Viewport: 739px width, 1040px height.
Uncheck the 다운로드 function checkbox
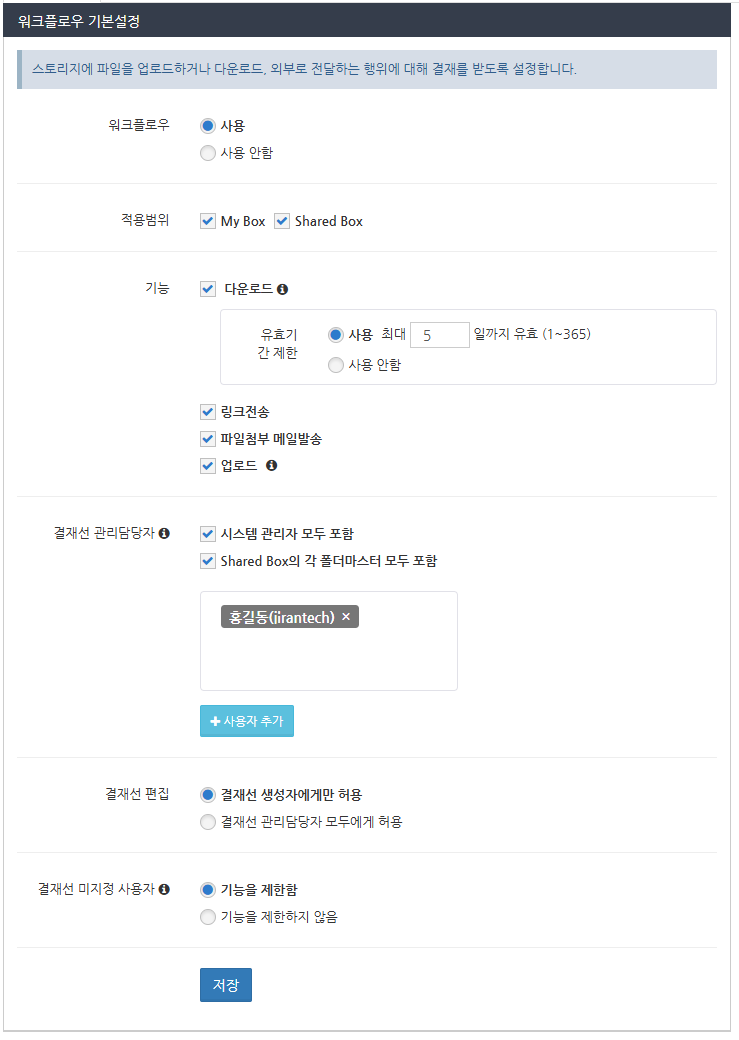click(x=208, y=289)
